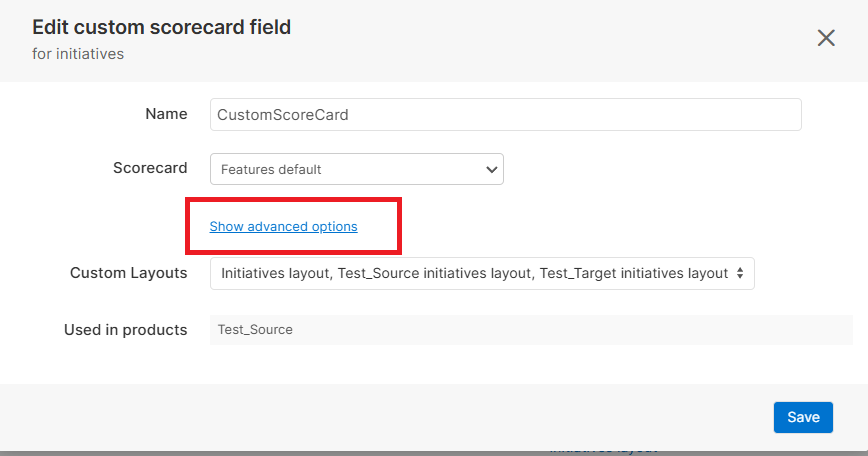Click the Custom Layouts label
Image resolution: width=868 pixels, height=456 pixels.
(x=128, y=273)
